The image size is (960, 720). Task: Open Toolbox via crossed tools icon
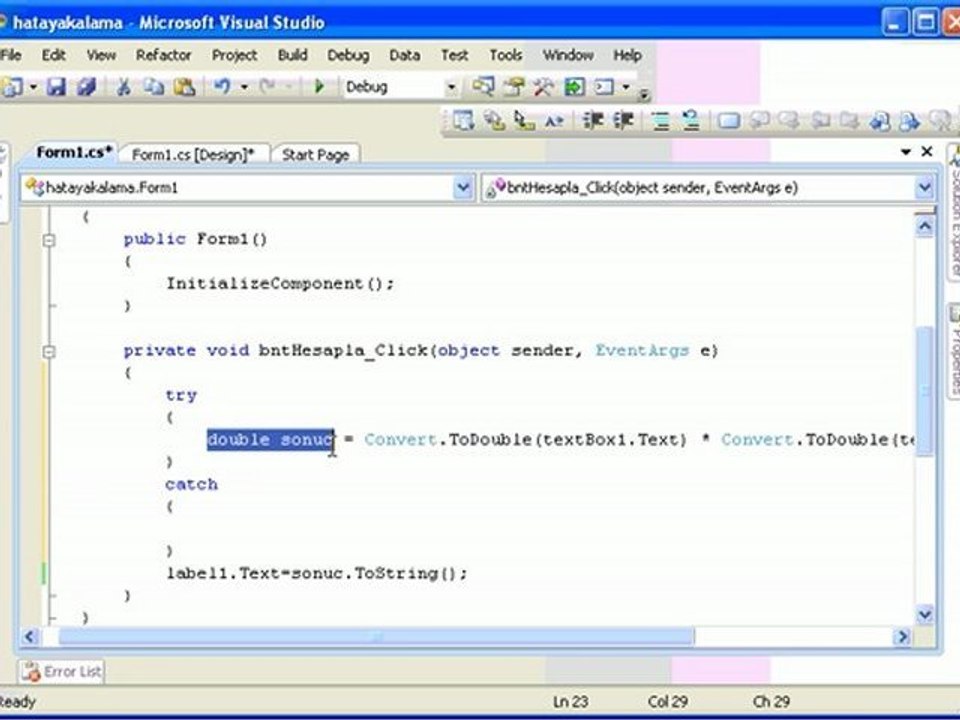544,87
